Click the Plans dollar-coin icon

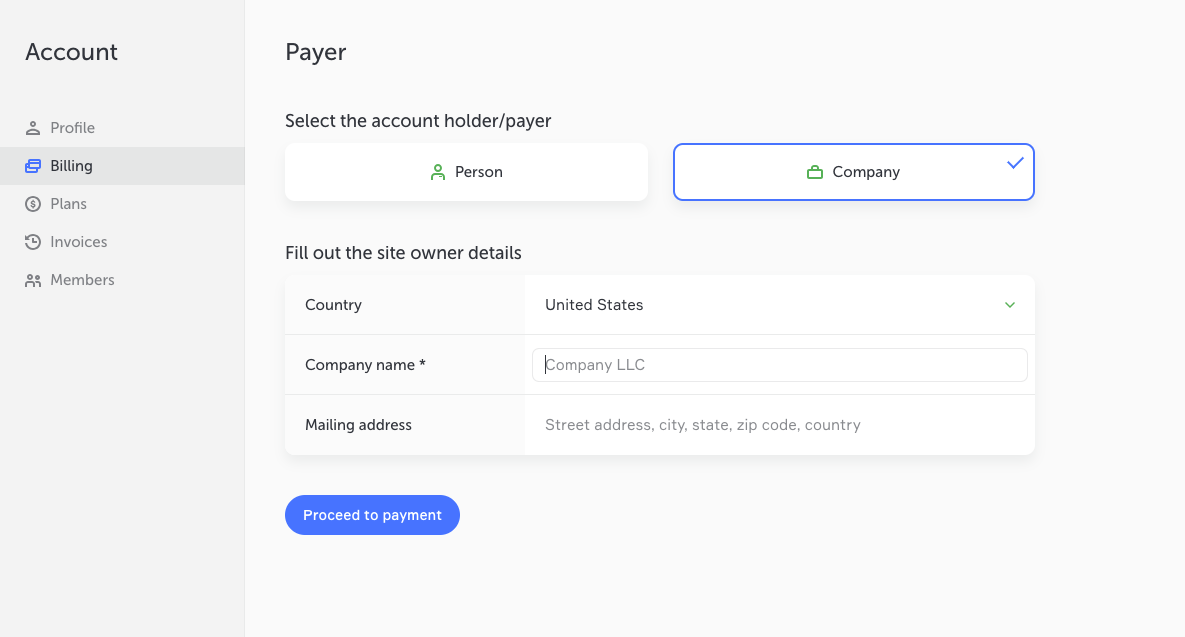tap(33, 204)
